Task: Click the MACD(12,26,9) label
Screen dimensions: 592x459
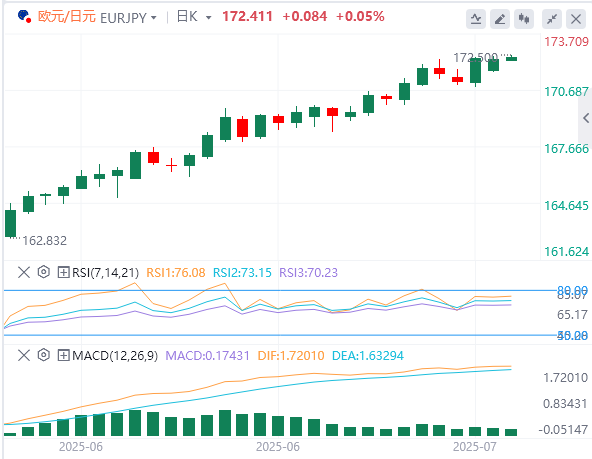Action: [115, 356]
